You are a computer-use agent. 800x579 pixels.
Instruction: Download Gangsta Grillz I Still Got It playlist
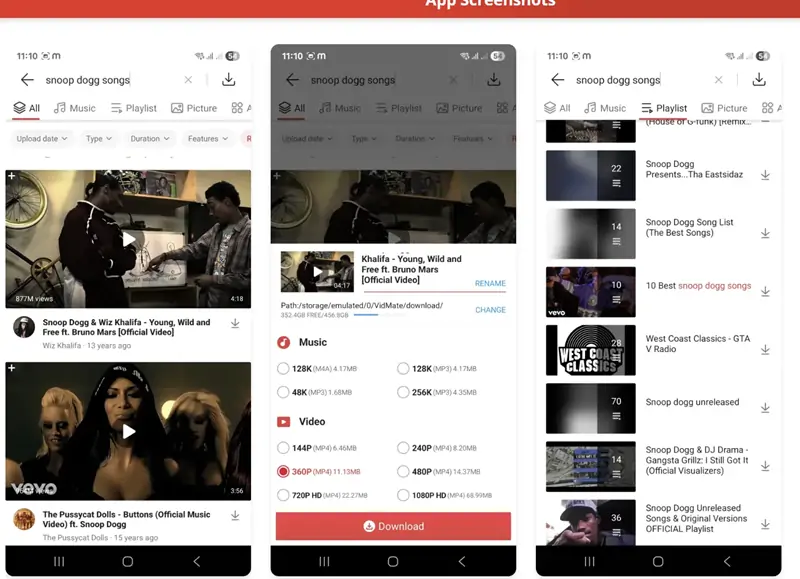click(765, 466)
